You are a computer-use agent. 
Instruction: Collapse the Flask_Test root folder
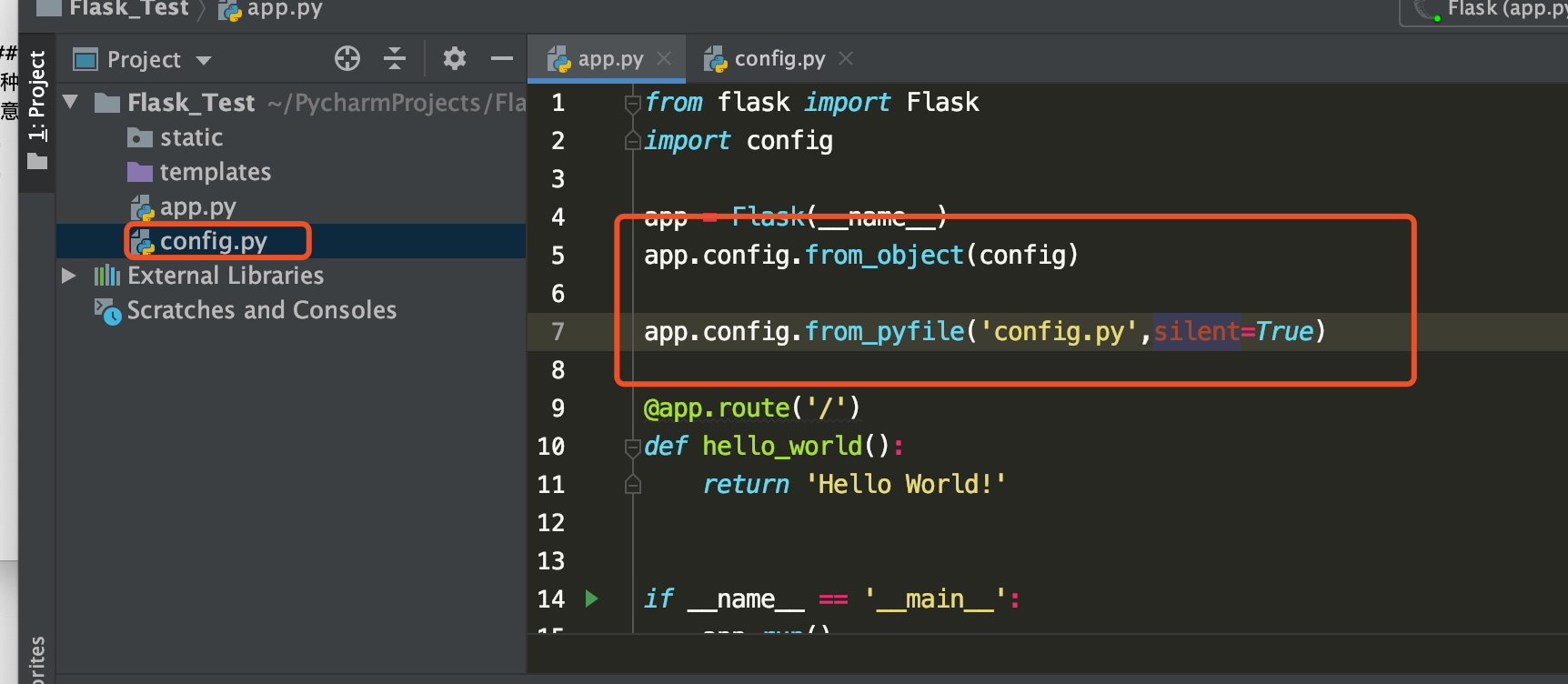point(70,102)
